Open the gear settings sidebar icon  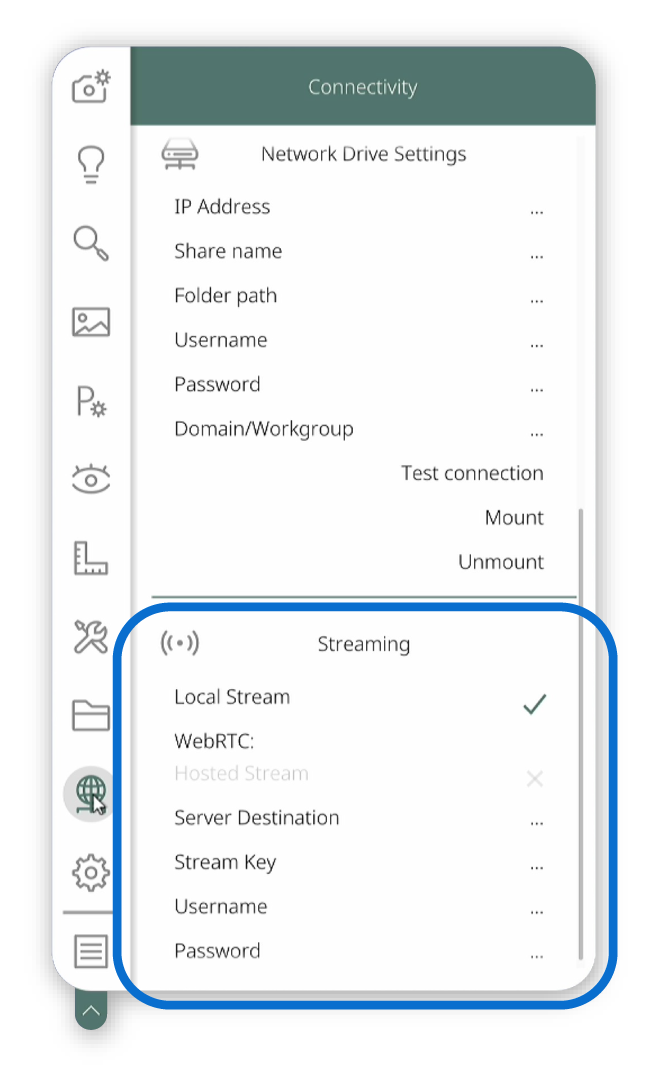[91, 873]
